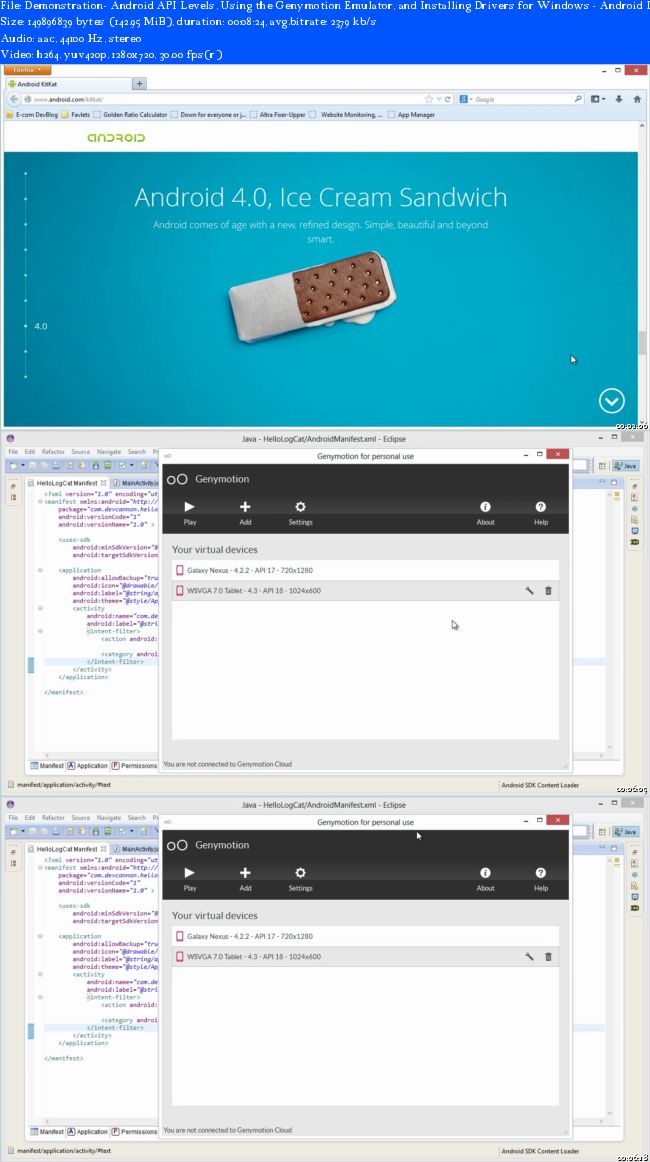The width and height of the screenshot is (650, 1162).
Task: Click the circled down-chevron button on the Android page
Action: pyautogui.click(x=611, y=401)
